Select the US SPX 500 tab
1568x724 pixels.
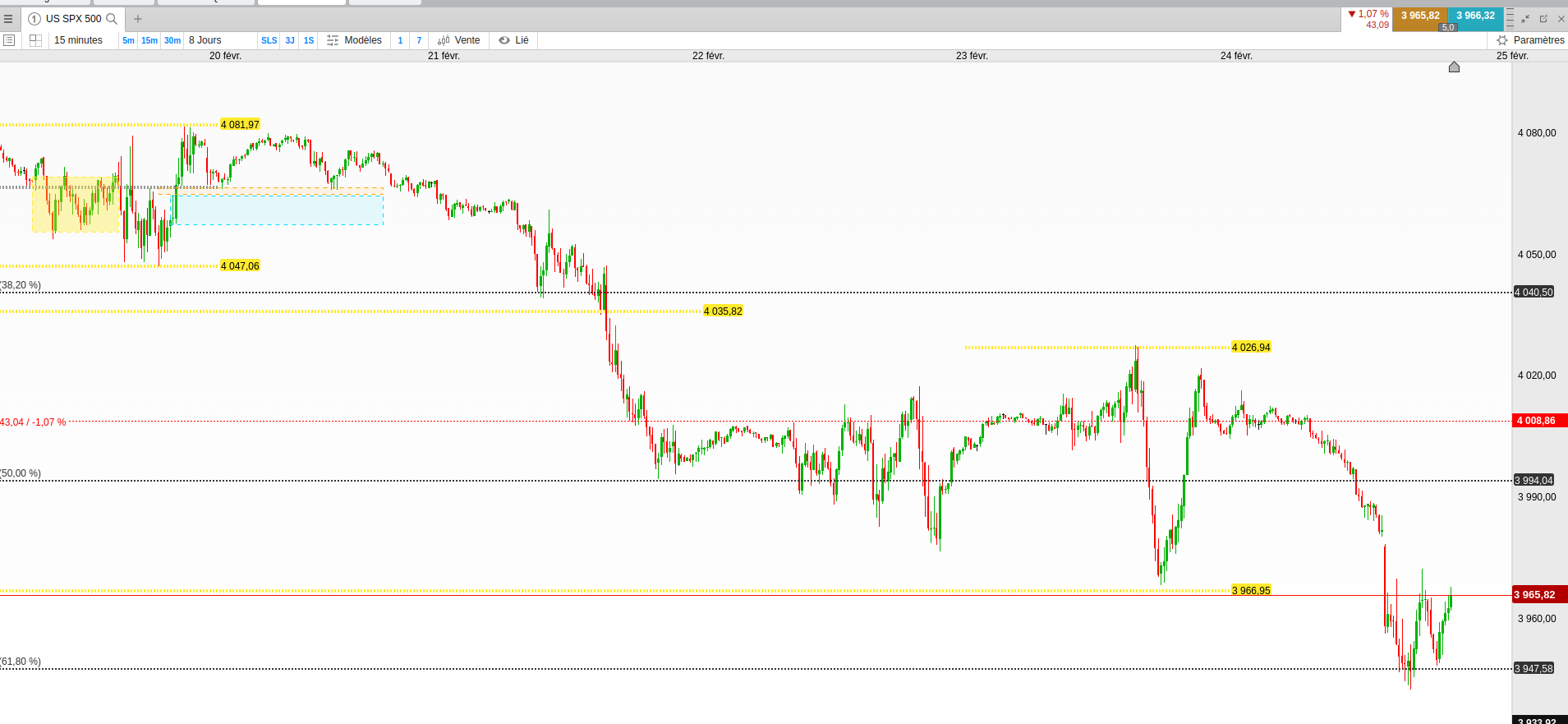coord(72,19)
